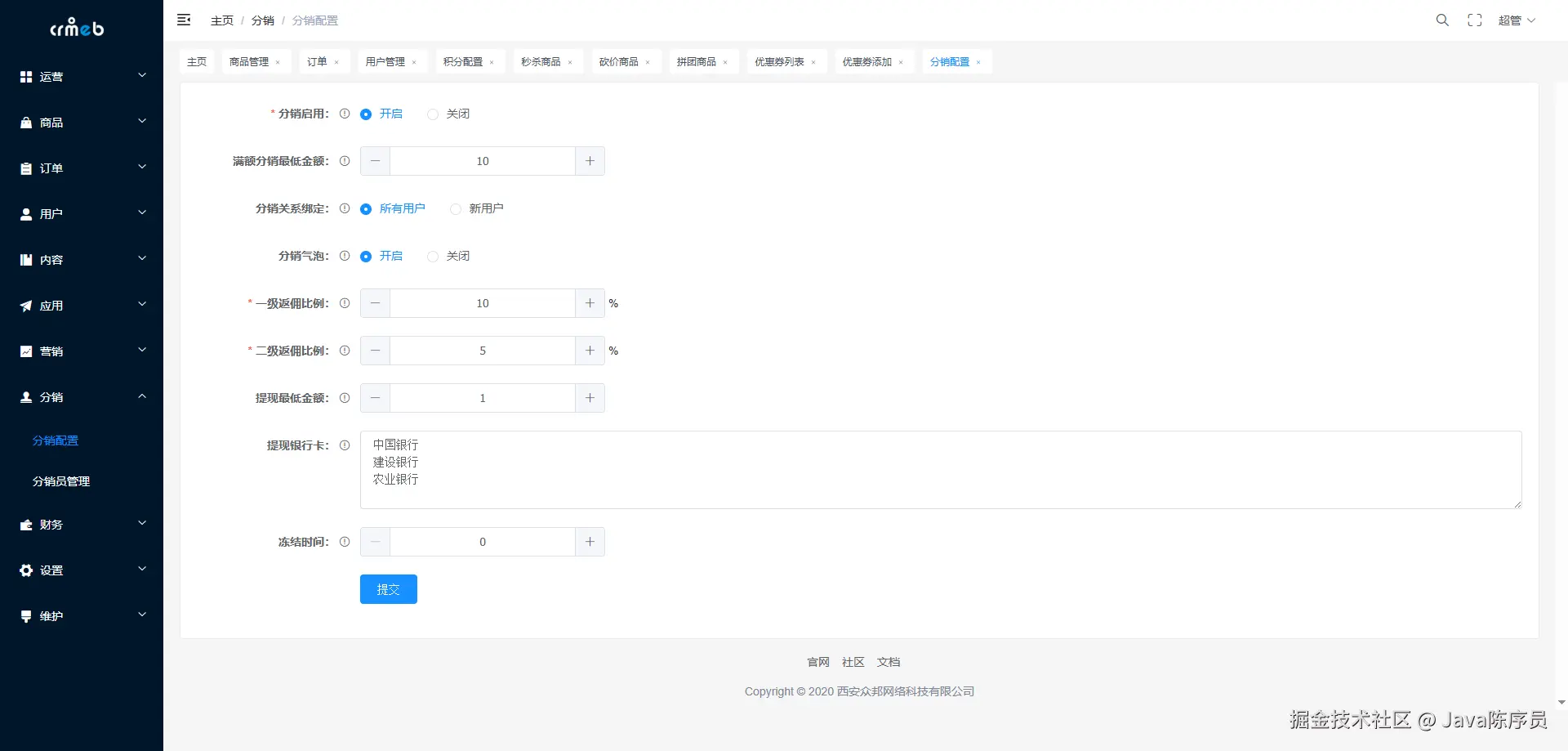The height and width of the screenshot is (751, 1568).
Task: Close the 商品管理 tab
Action: click(278, 62)
